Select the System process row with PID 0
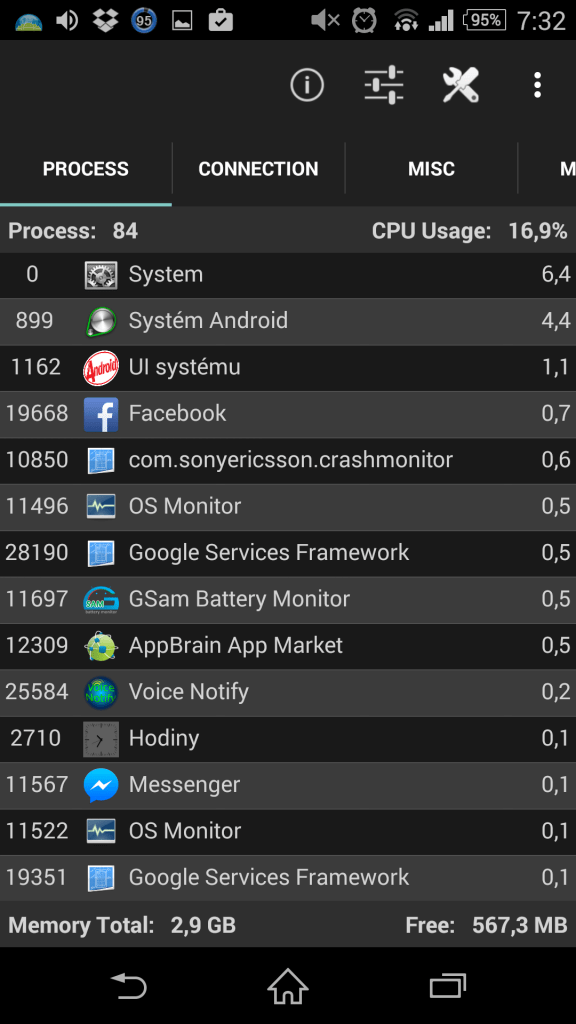This screenshot has width=576, height=1024. (288, 275)
